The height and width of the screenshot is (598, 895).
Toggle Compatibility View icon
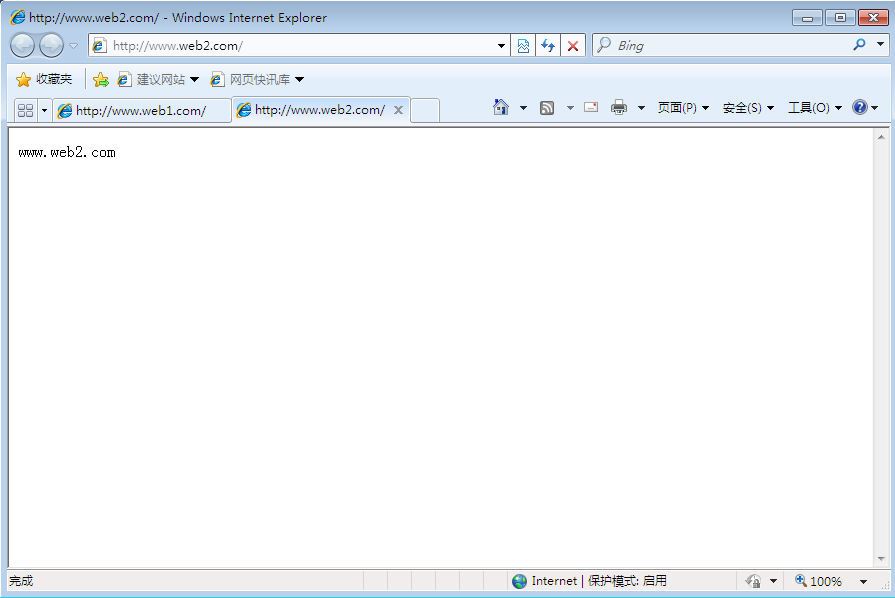tap(523, 46)
